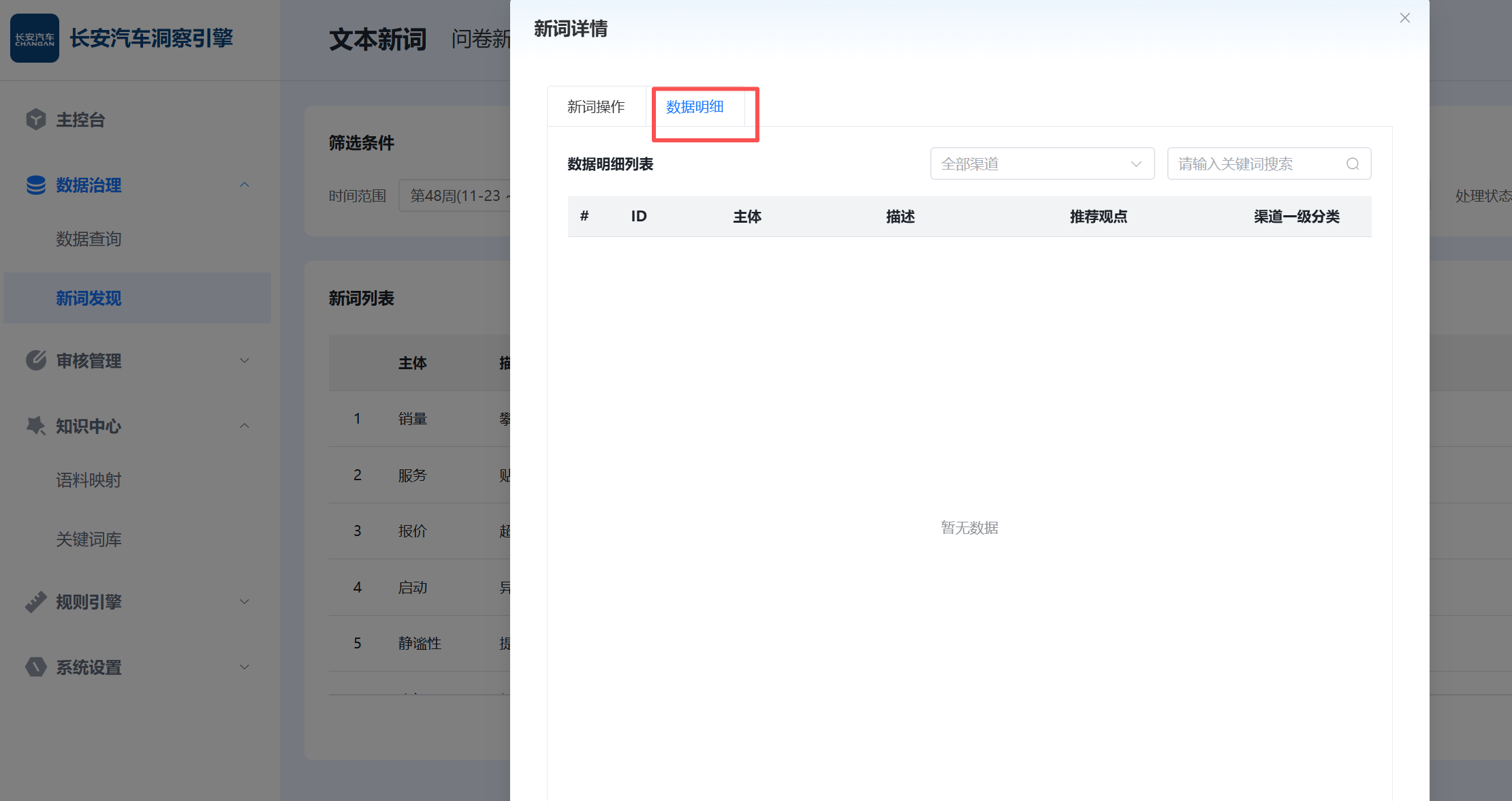This screenshot has height=801, width=1512.
Task: Open the 系统设置 settings icon
Action: coord(35,667)
